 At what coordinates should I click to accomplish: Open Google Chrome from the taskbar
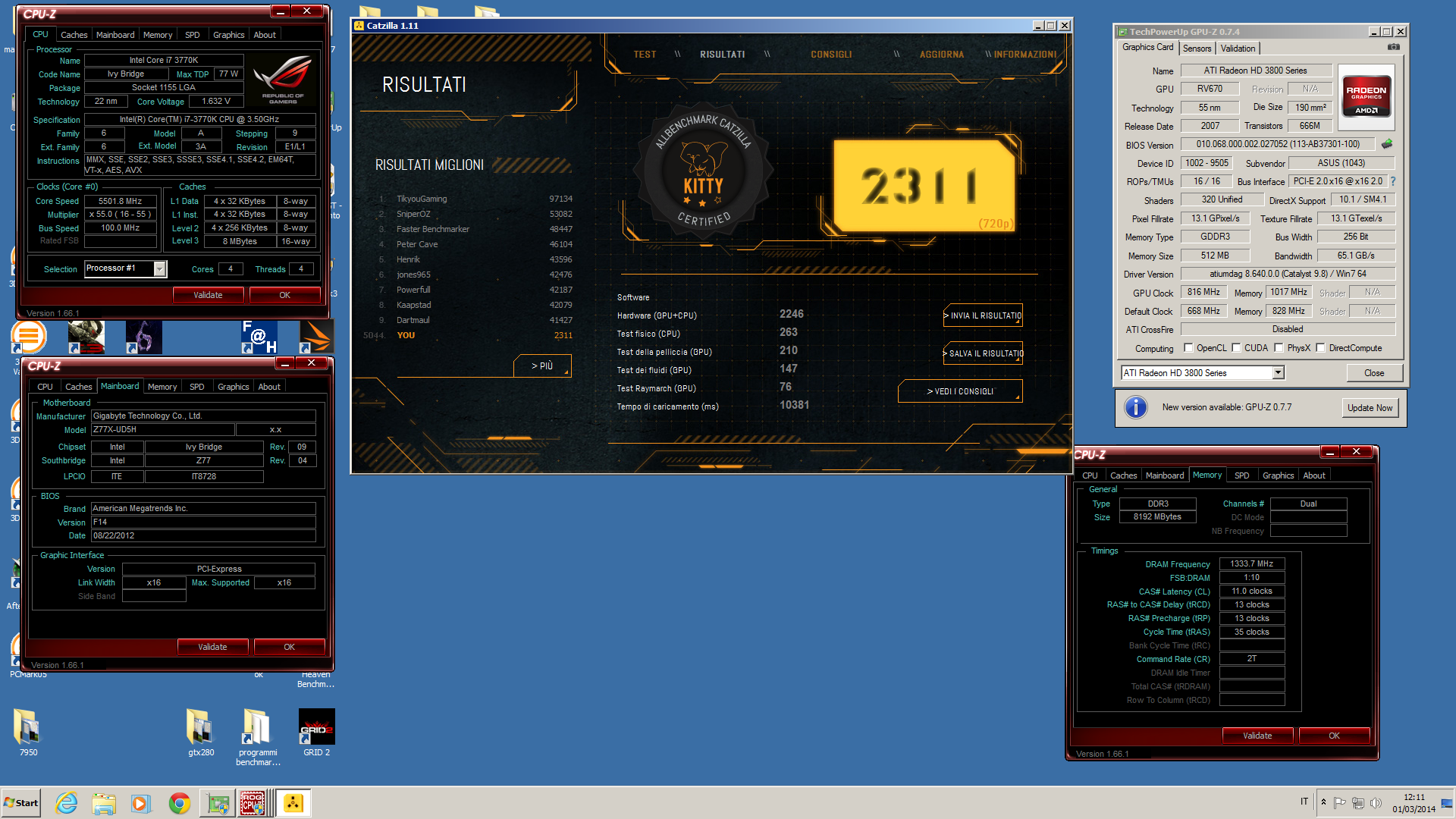tap(179, 803)
